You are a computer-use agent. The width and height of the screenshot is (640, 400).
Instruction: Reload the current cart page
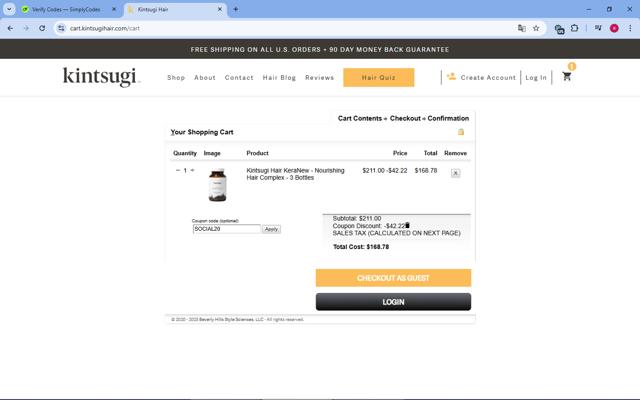[42, 28]
